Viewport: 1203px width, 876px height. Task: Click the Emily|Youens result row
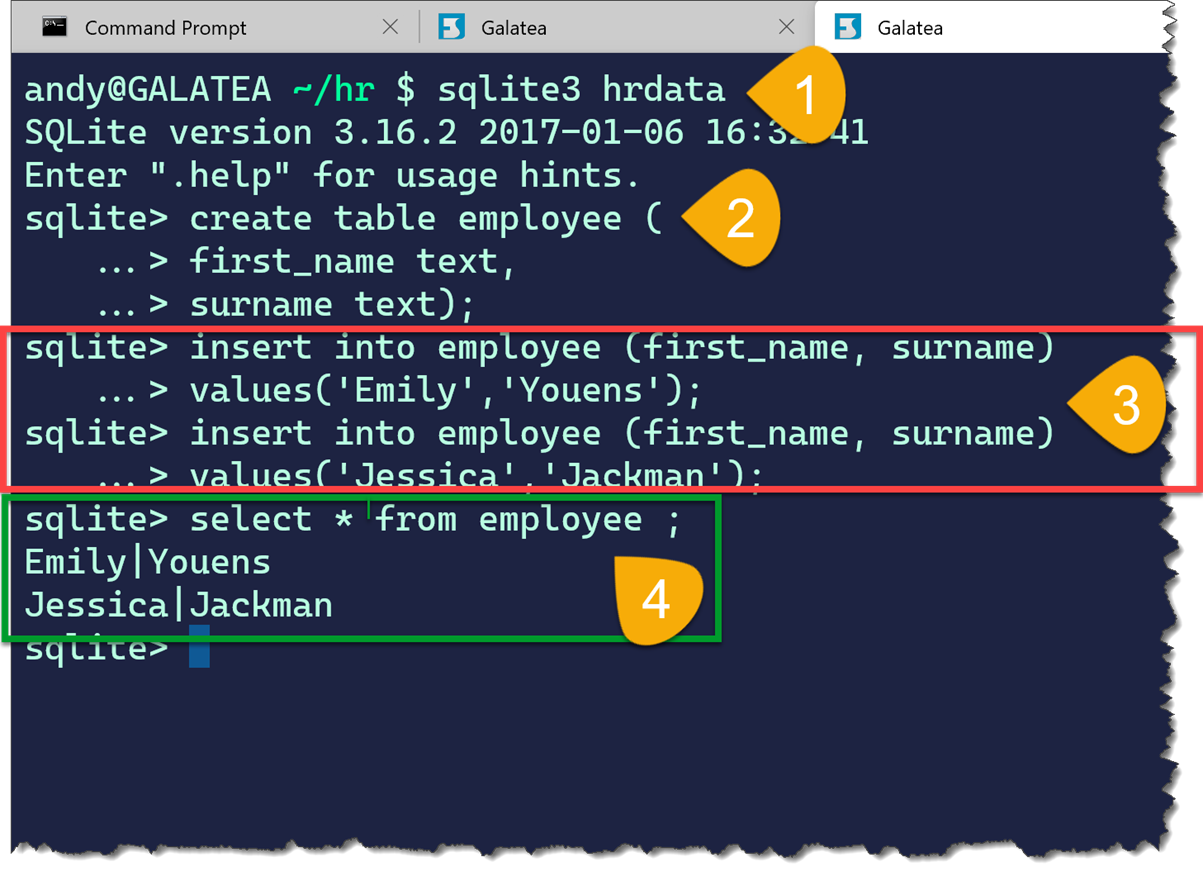tap(148, 562)
